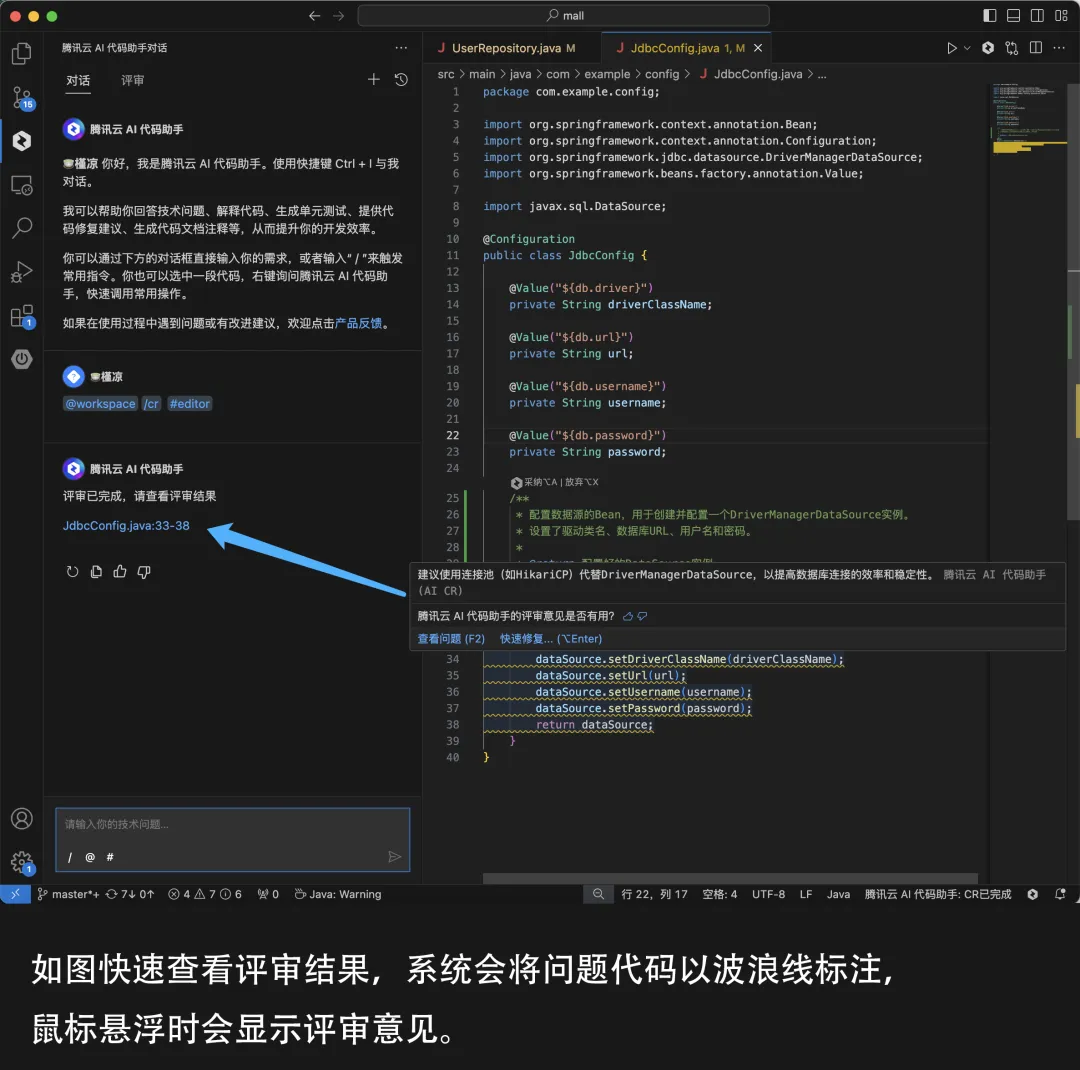1080x1070 pixels.
Task: Customize layout icon in title bar
Action: (1061, 15)
